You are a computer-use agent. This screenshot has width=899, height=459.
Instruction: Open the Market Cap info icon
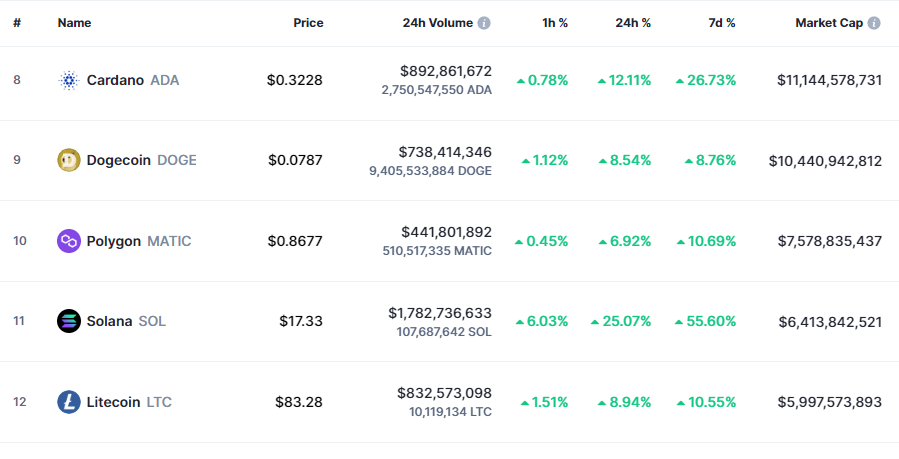pos(874,23)
